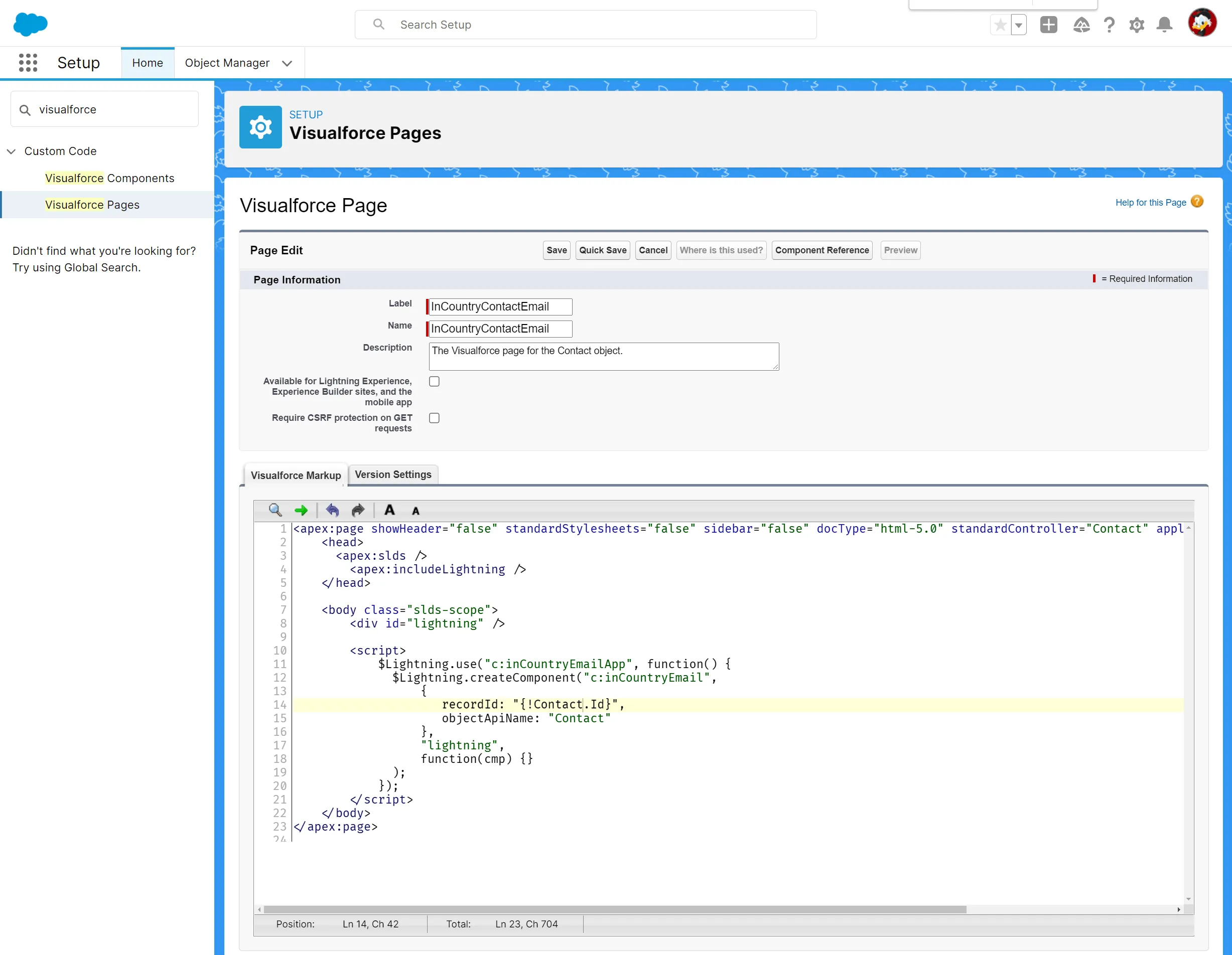The image size is (1232, 955).
Task: Enable Require CSRF protection on GET requests
Action: (434, 418)
